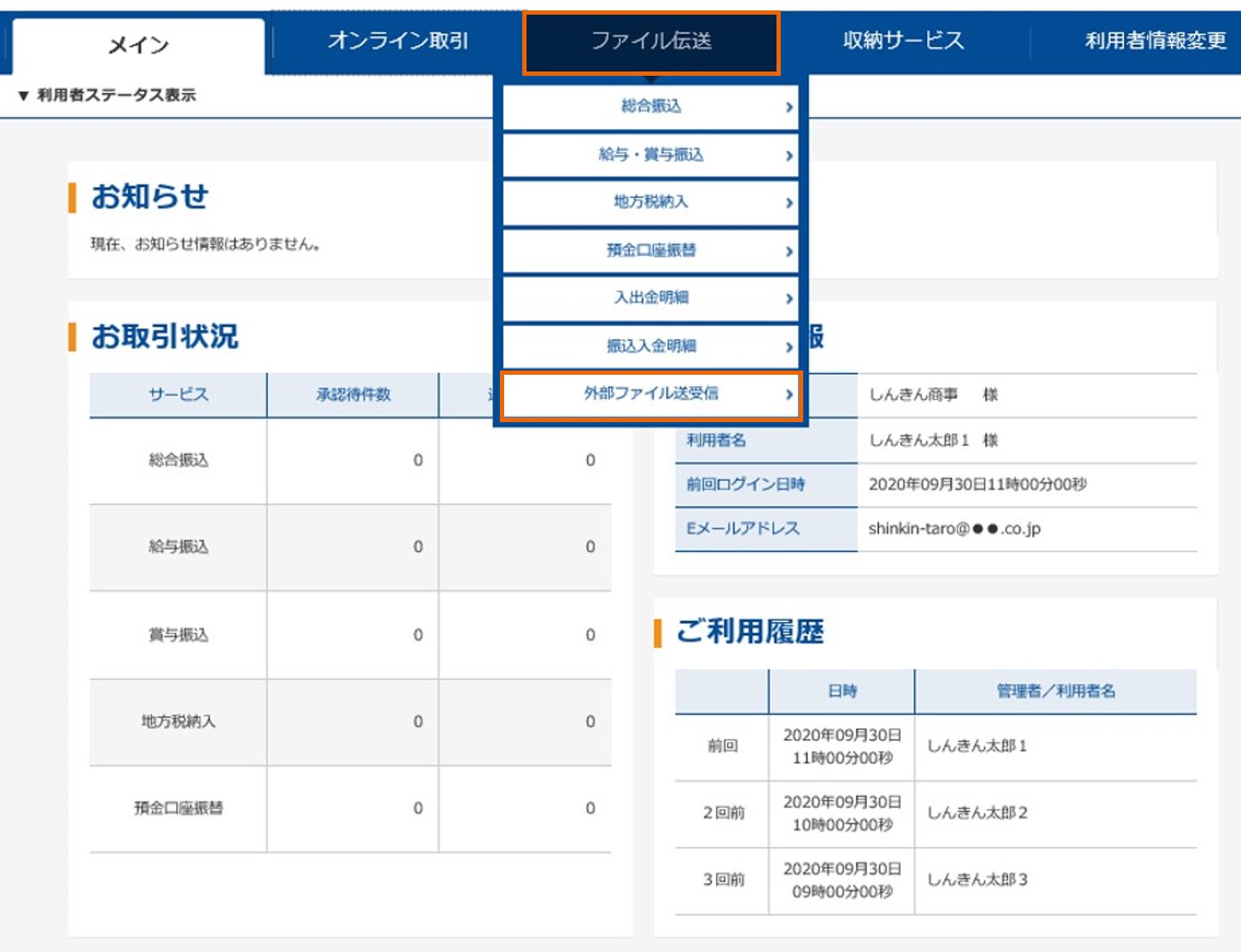Click the お知らせ heading

tap(149, 196)
